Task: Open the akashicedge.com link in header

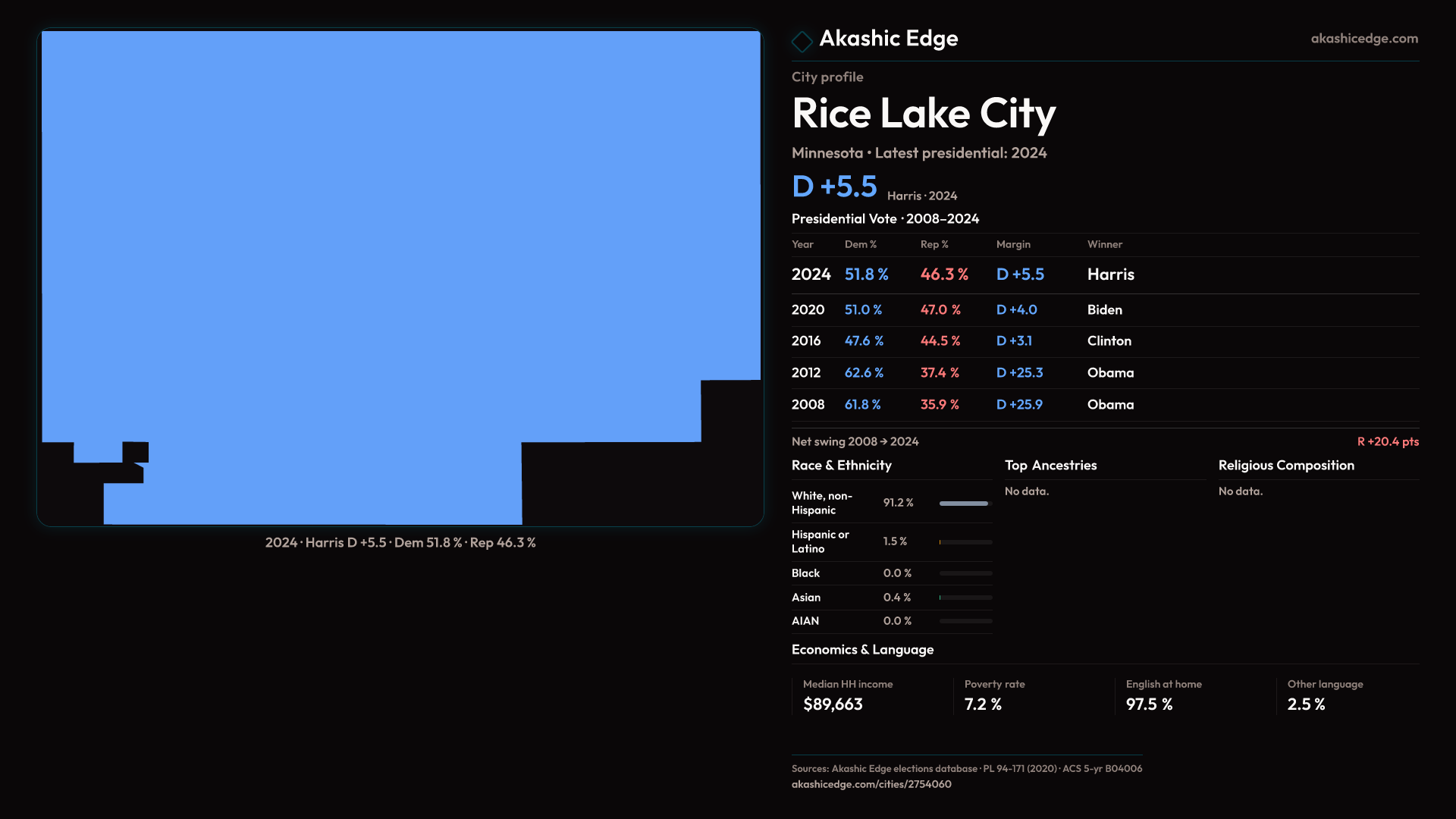Action: (x=1363, y=39)
